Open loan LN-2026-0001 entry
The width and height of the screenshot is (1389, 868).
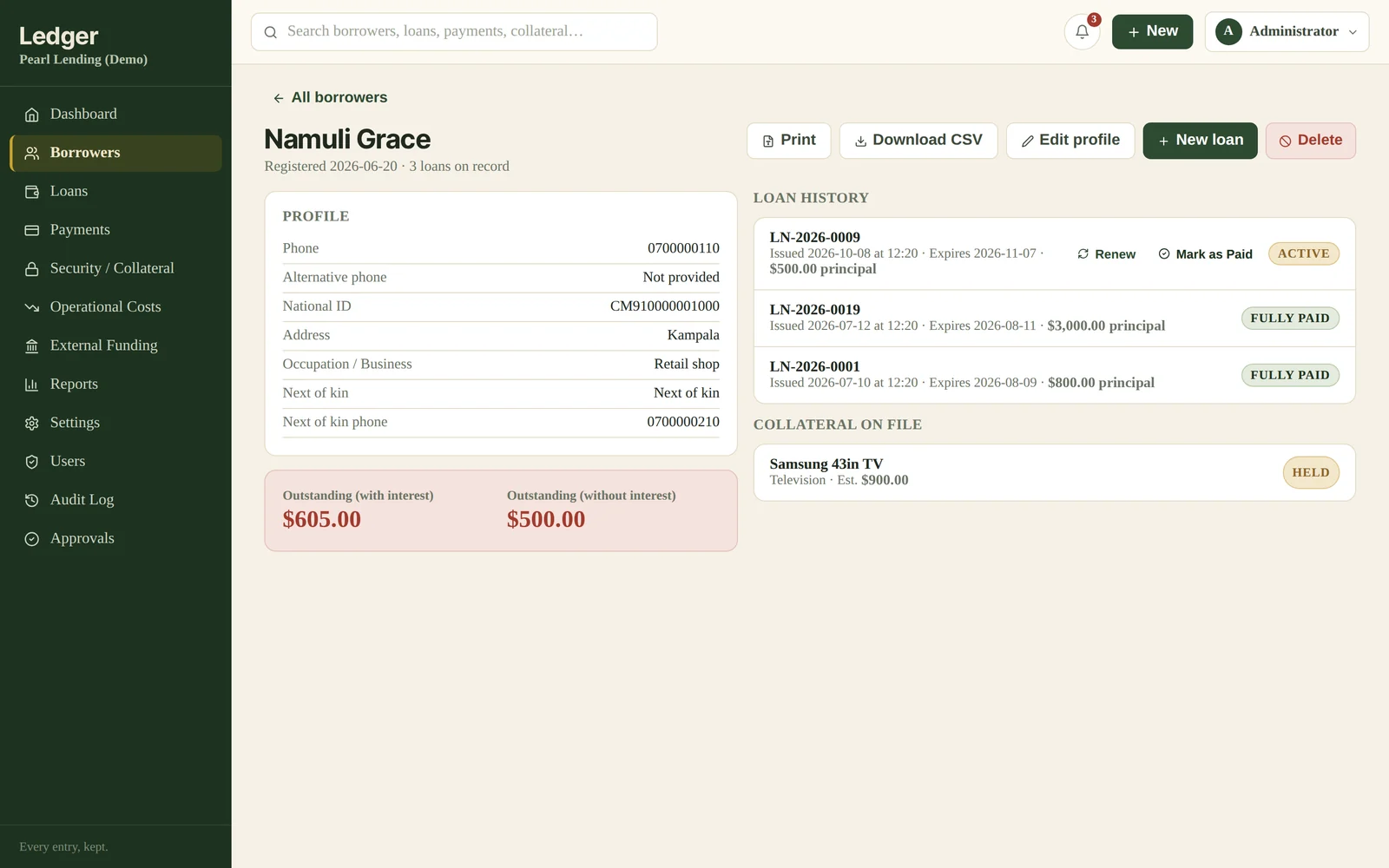click(x=1054, y=375)
